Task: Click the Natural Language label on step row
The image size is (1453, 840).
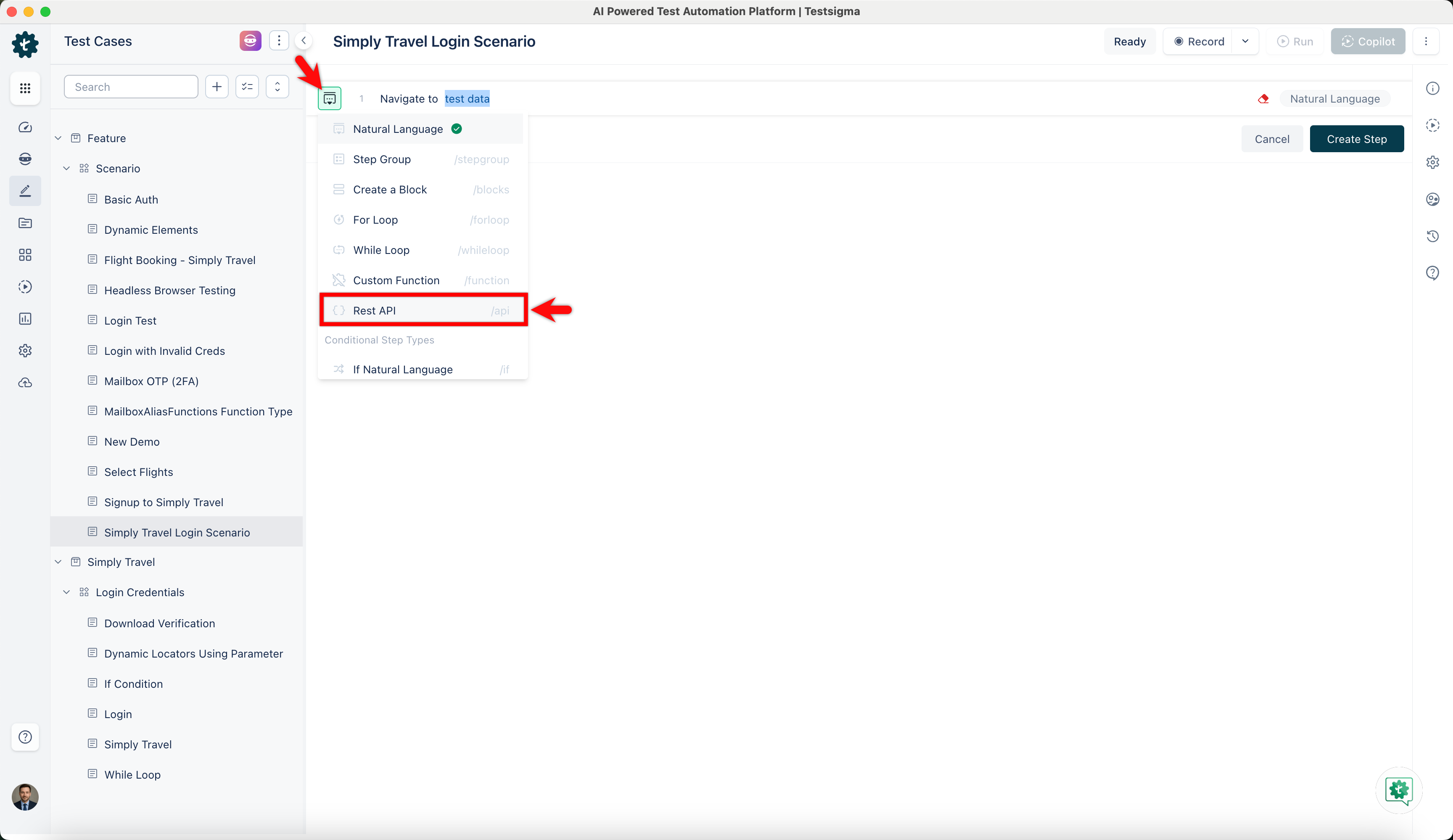Action: pos(1335,98)
